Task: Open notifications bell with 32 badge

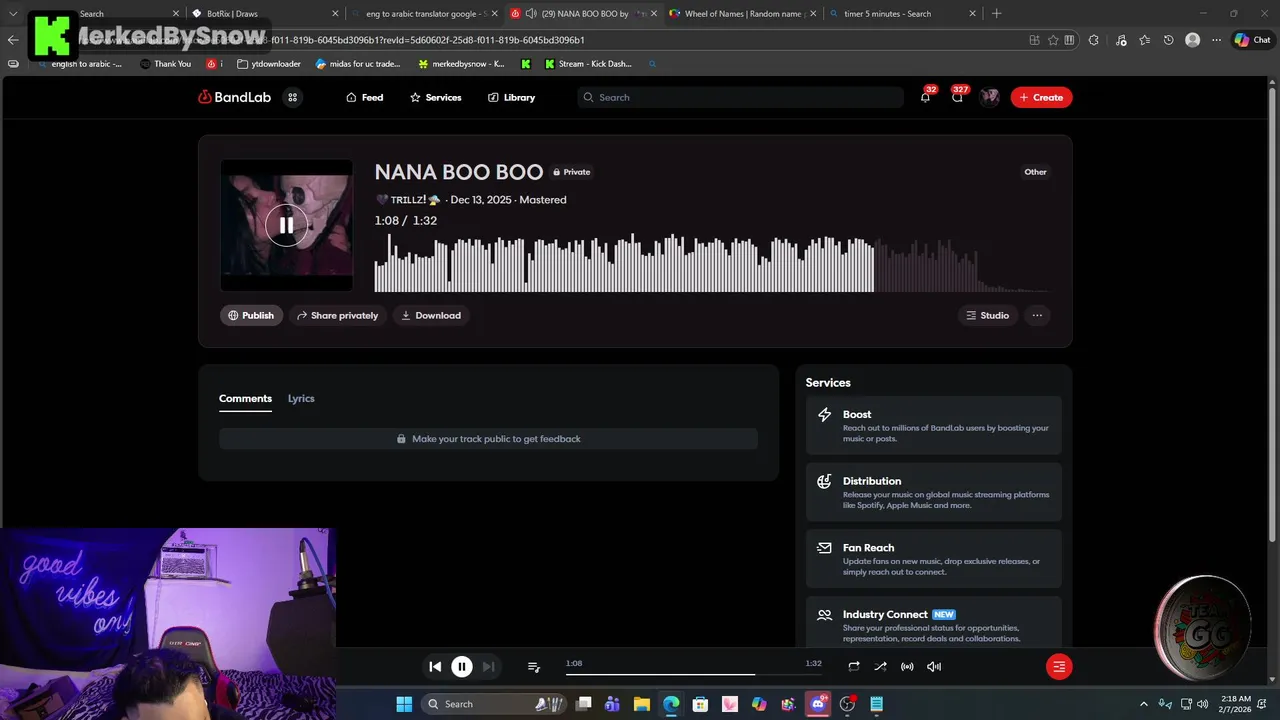Action: pyautogui.click(x=925, y=97)
